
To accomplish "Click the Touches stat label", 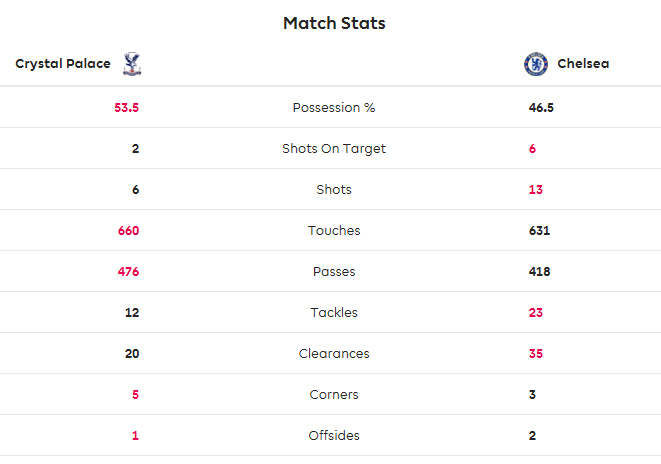I will point(334,231).
